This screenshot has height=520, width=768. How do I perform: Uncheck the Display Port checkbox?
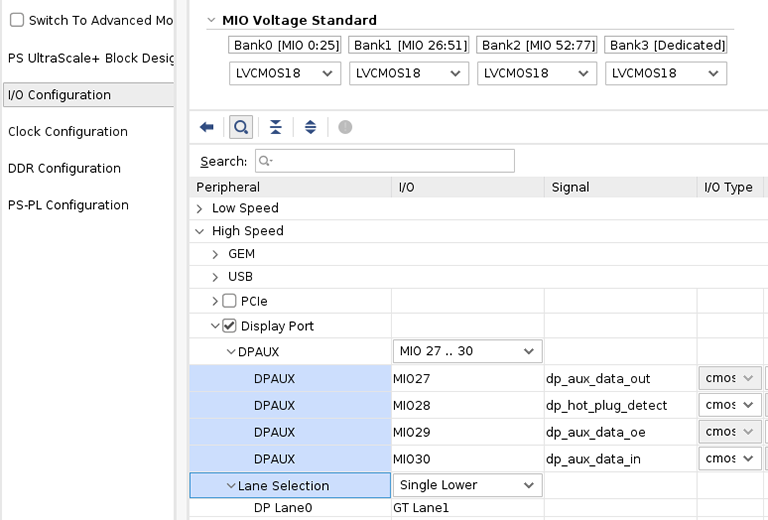coord(230,326)
